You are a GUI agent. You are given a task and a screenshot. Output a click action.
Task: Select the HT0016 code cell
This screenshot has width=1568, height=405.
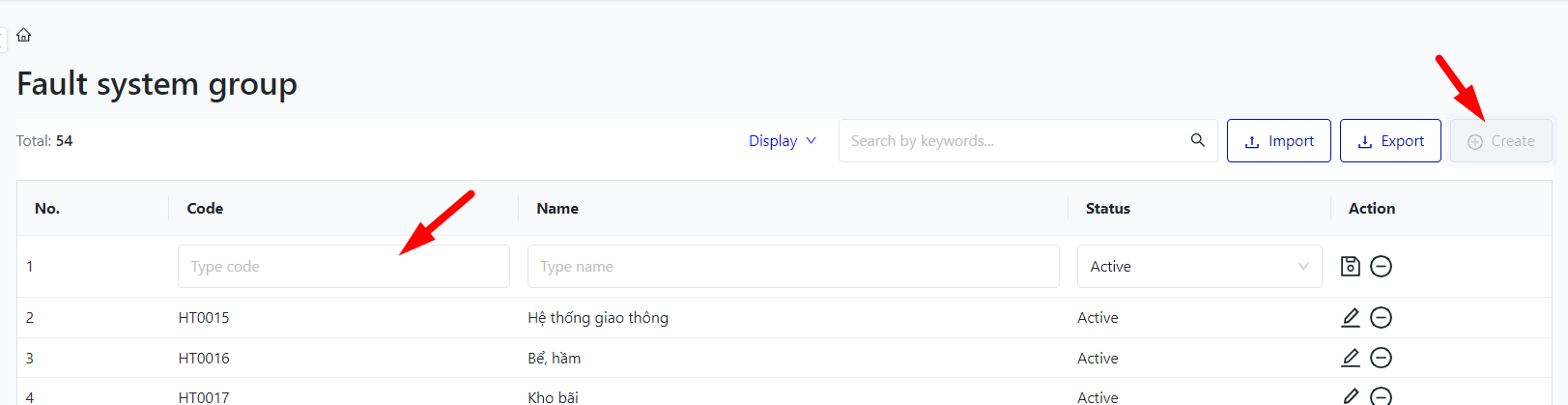pyautogui.click(x=204, y=358)
